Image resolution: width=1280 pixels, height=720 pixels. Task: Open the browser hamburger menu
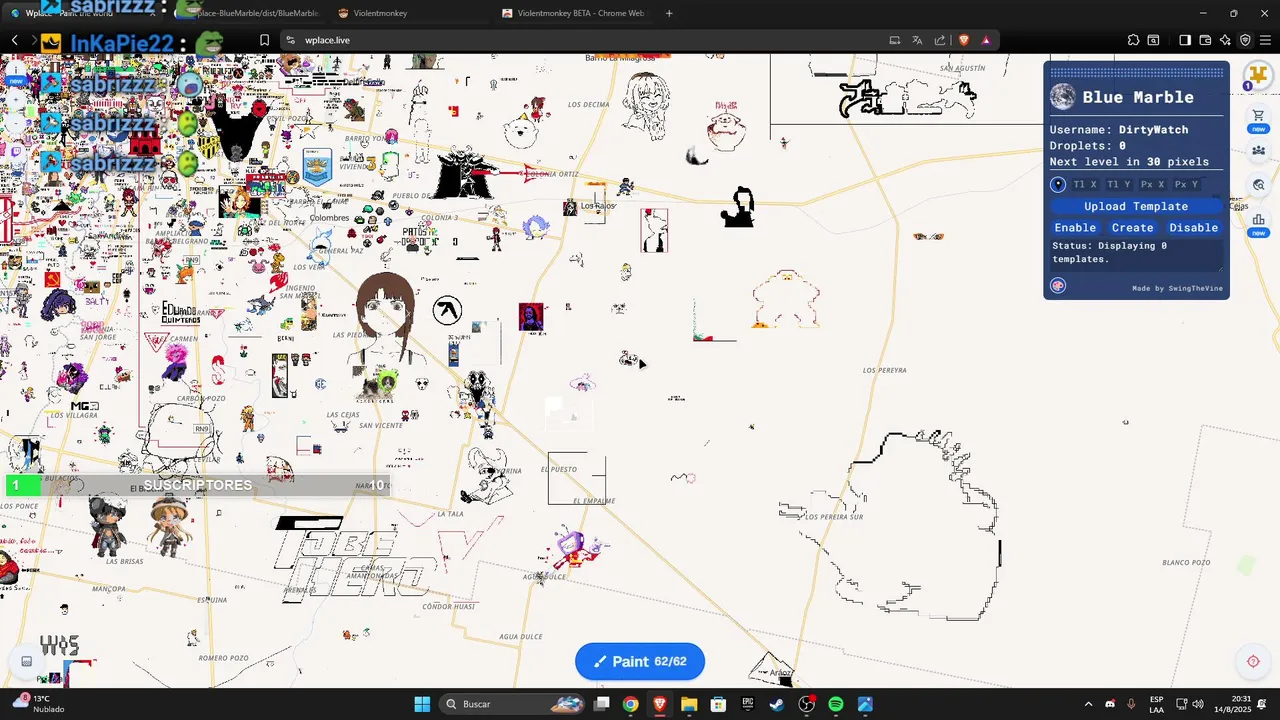click(x=1265, y=40)
